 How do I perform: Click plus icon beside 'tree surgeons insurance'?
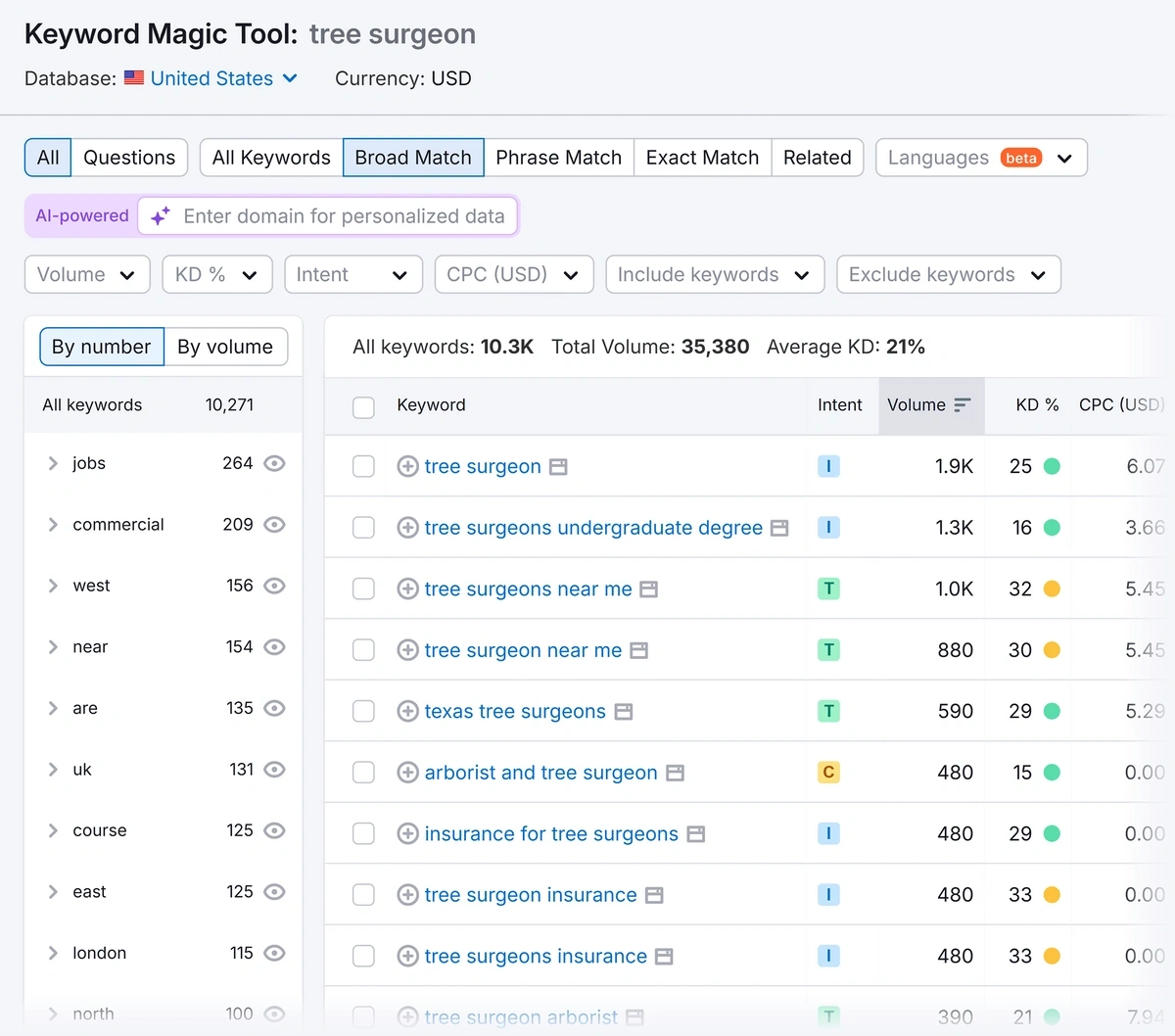pyautogui.click(x=408, y=957)
